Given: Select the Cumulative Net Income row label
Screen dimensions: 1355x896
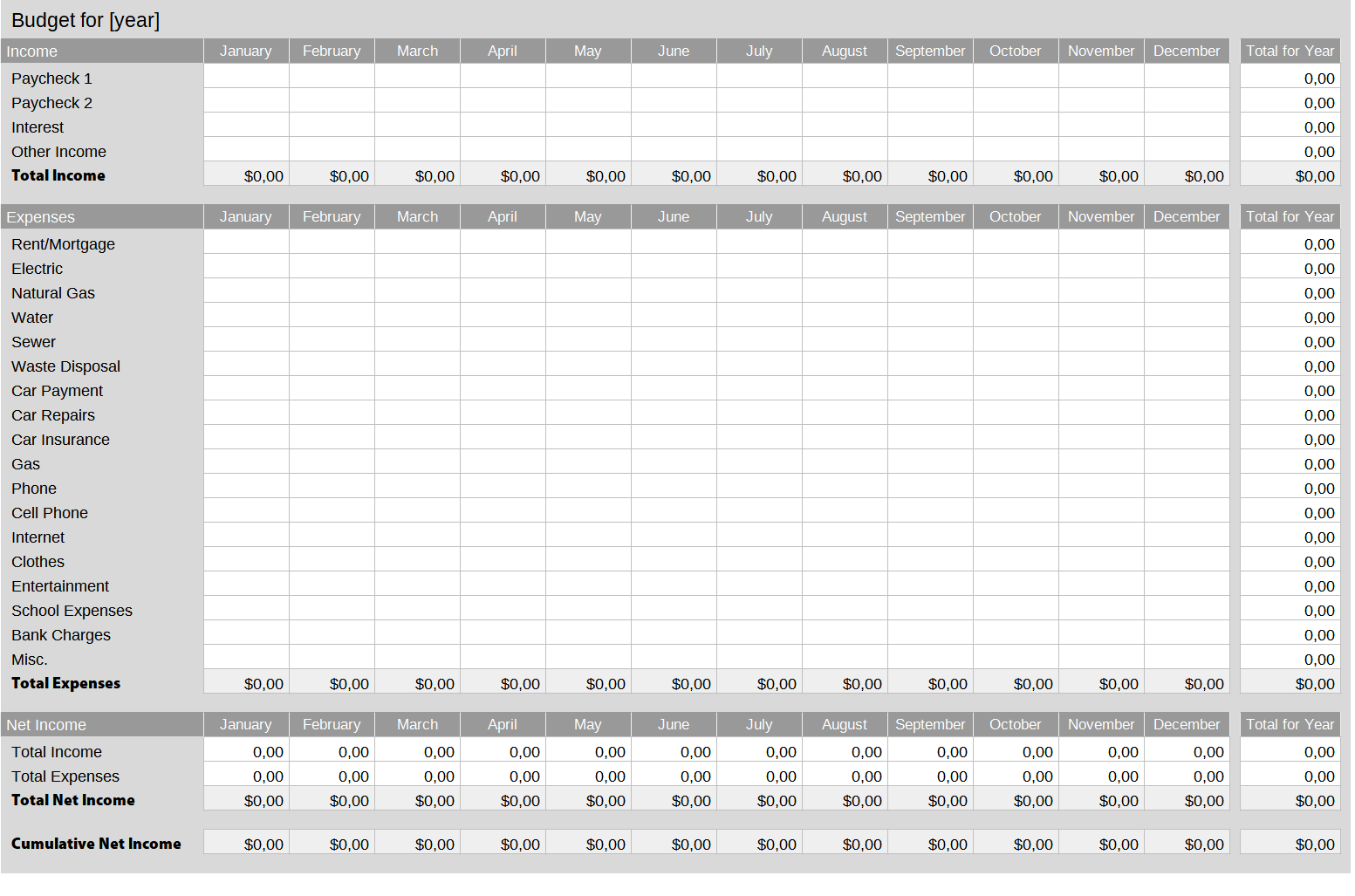Looking at the screenshot, I should 96,843.
